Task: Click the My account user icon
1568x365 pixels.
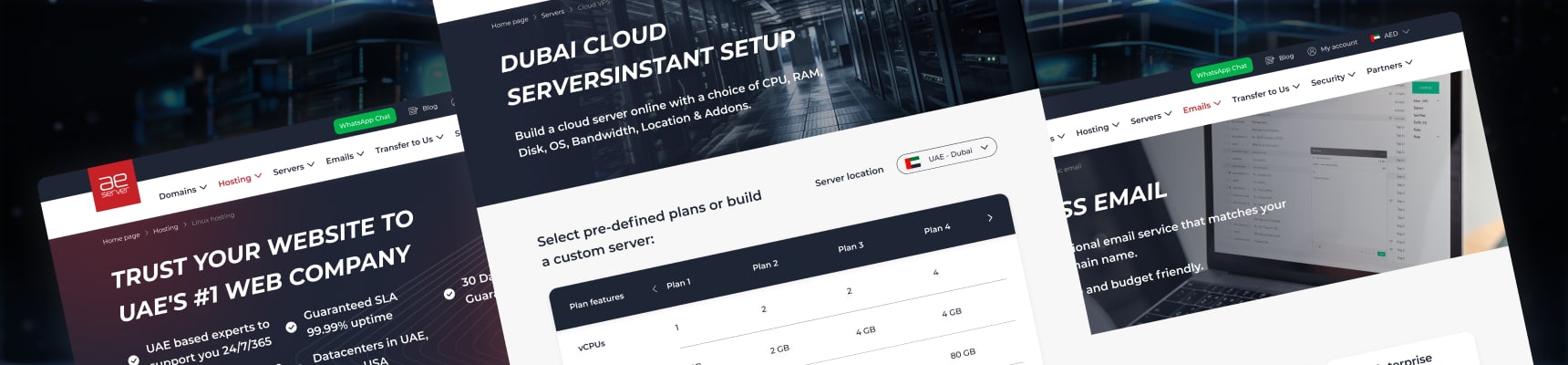Action: (x=1312, y=51)
